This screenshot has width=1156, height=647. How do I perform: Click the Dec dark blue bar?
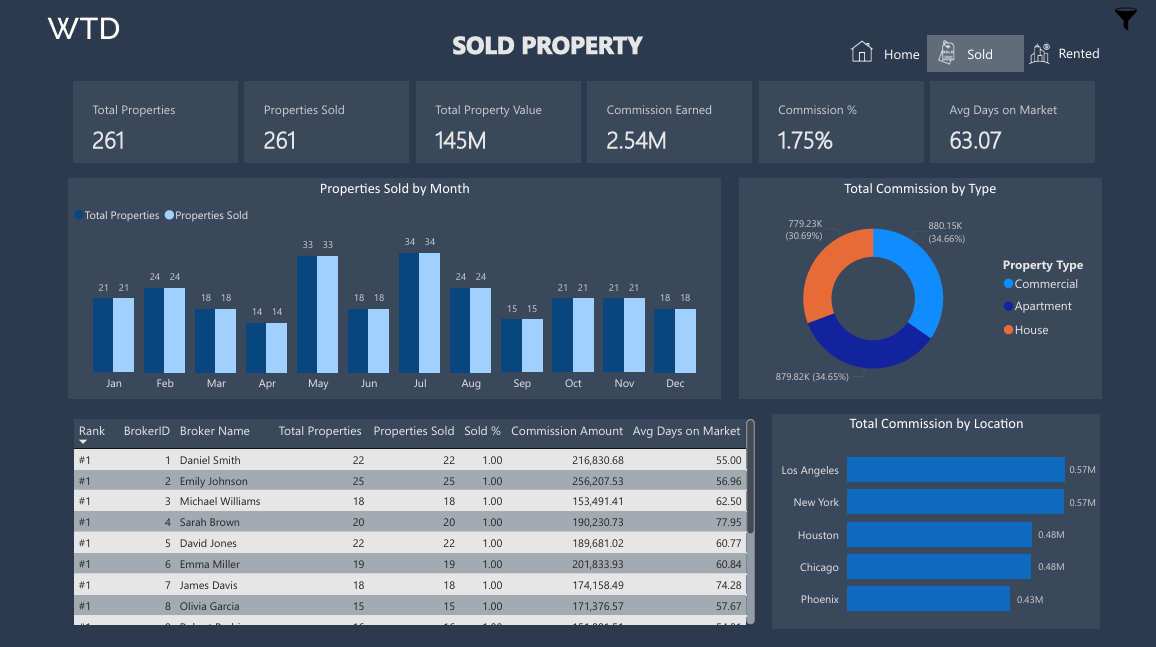[664, 340]
